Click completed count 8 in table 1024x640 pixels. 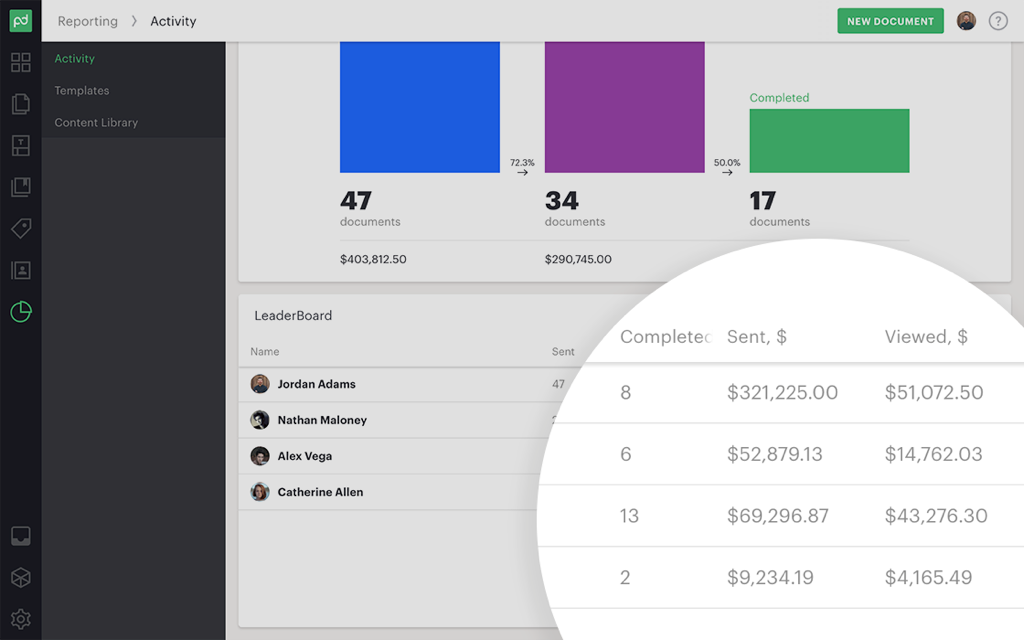pos(626,392)
